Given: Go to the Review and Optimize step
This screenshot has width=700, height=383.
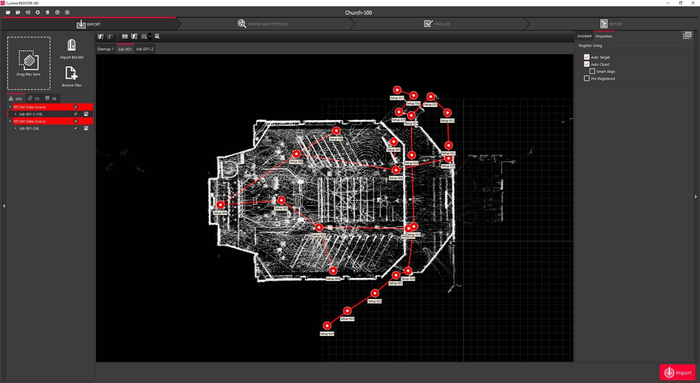Looking at the screenshot, I should coord(262,24).
